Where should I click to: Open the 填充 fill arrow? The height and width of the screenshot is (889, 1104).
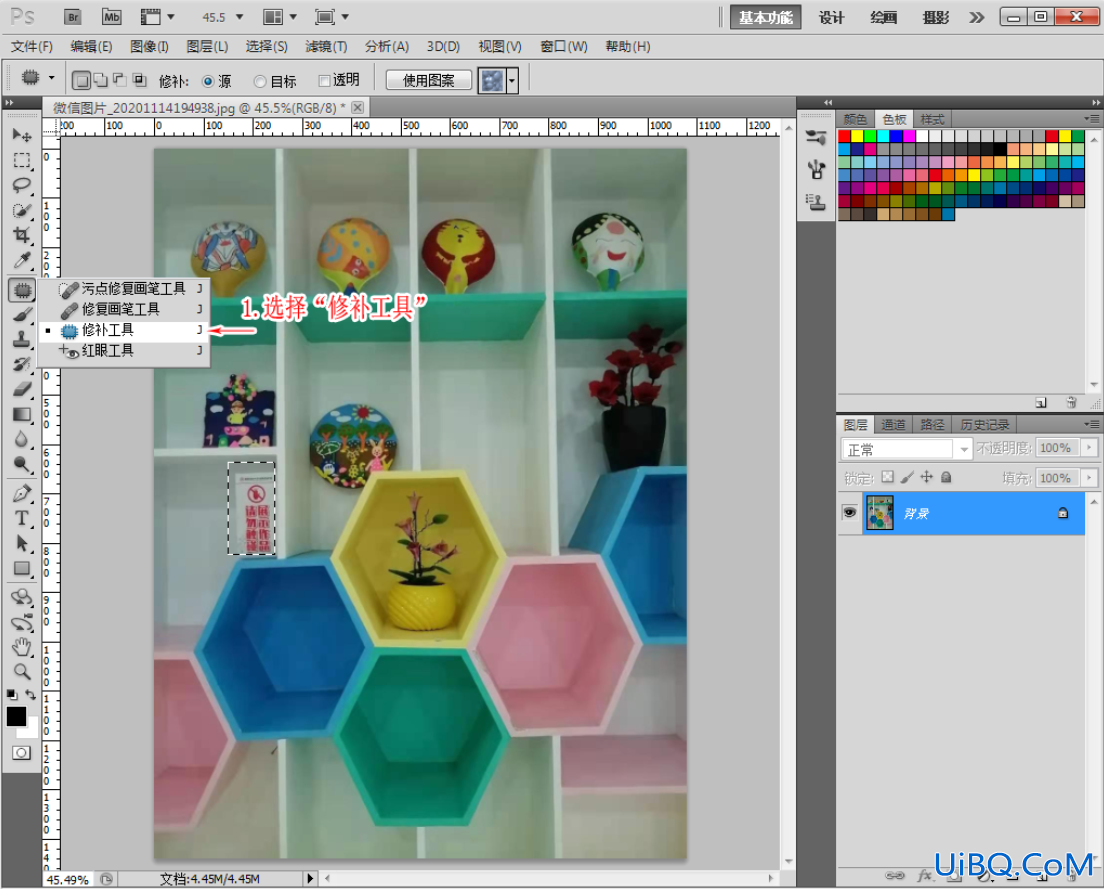[1090, 478]
